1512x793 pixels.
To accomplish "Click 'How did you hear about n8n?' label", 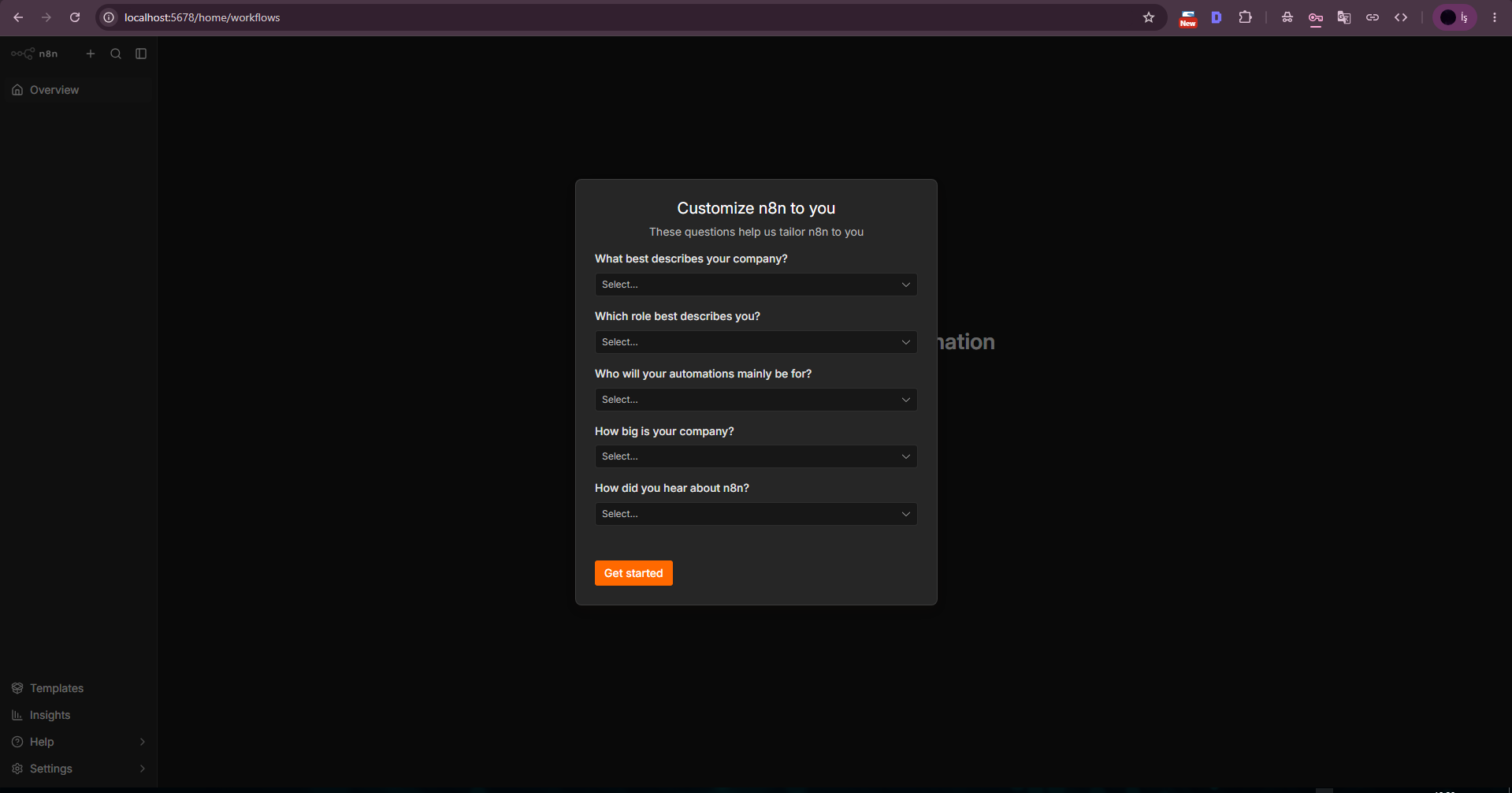I will (x=672, y=488).
